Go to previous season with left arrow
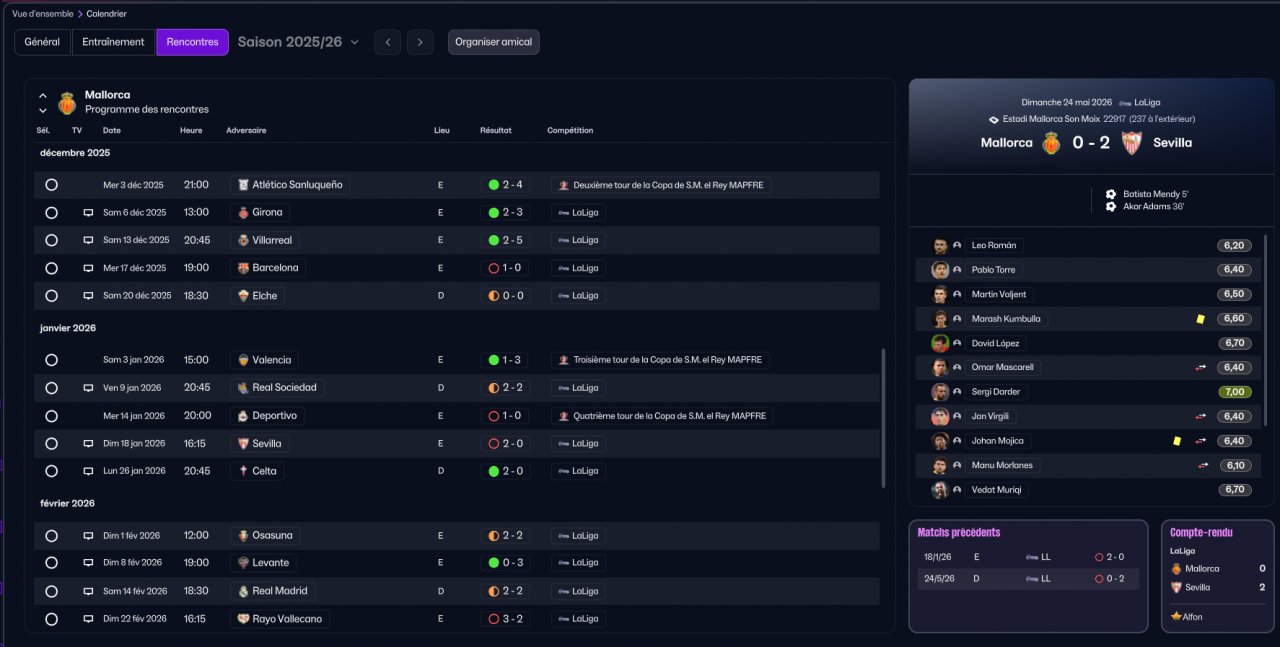The width and height of the screenshot is (1280, 647). (x=388, y=42)
